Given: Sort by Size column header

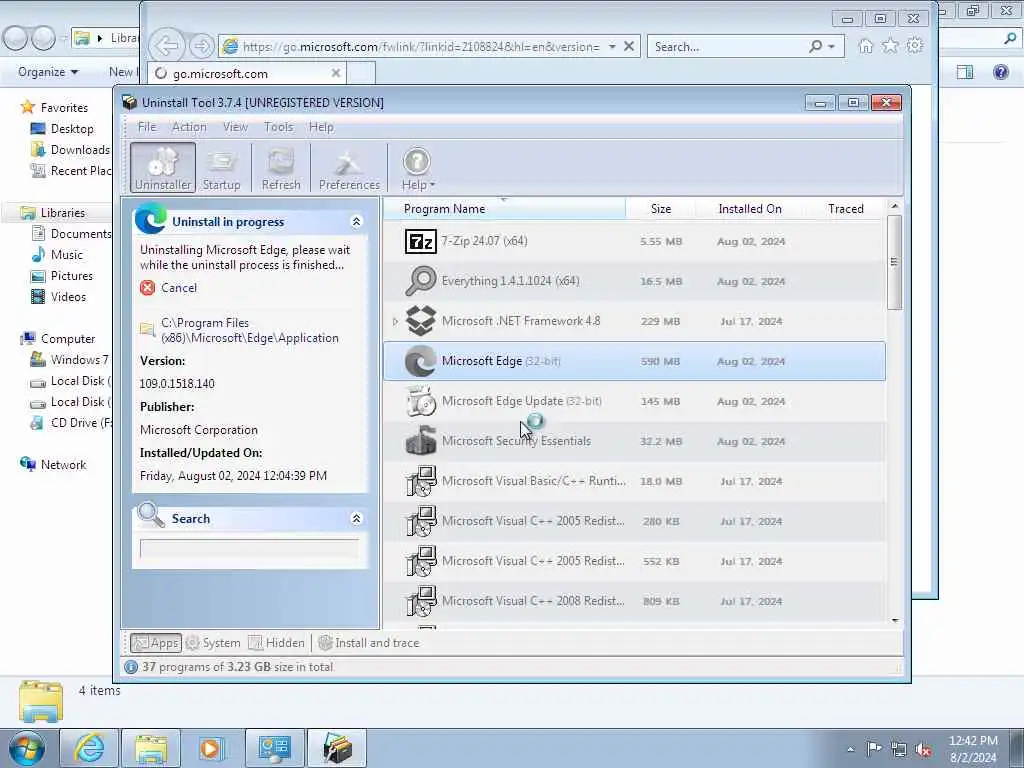Looking at the screenshot, I should click(660, 209).
